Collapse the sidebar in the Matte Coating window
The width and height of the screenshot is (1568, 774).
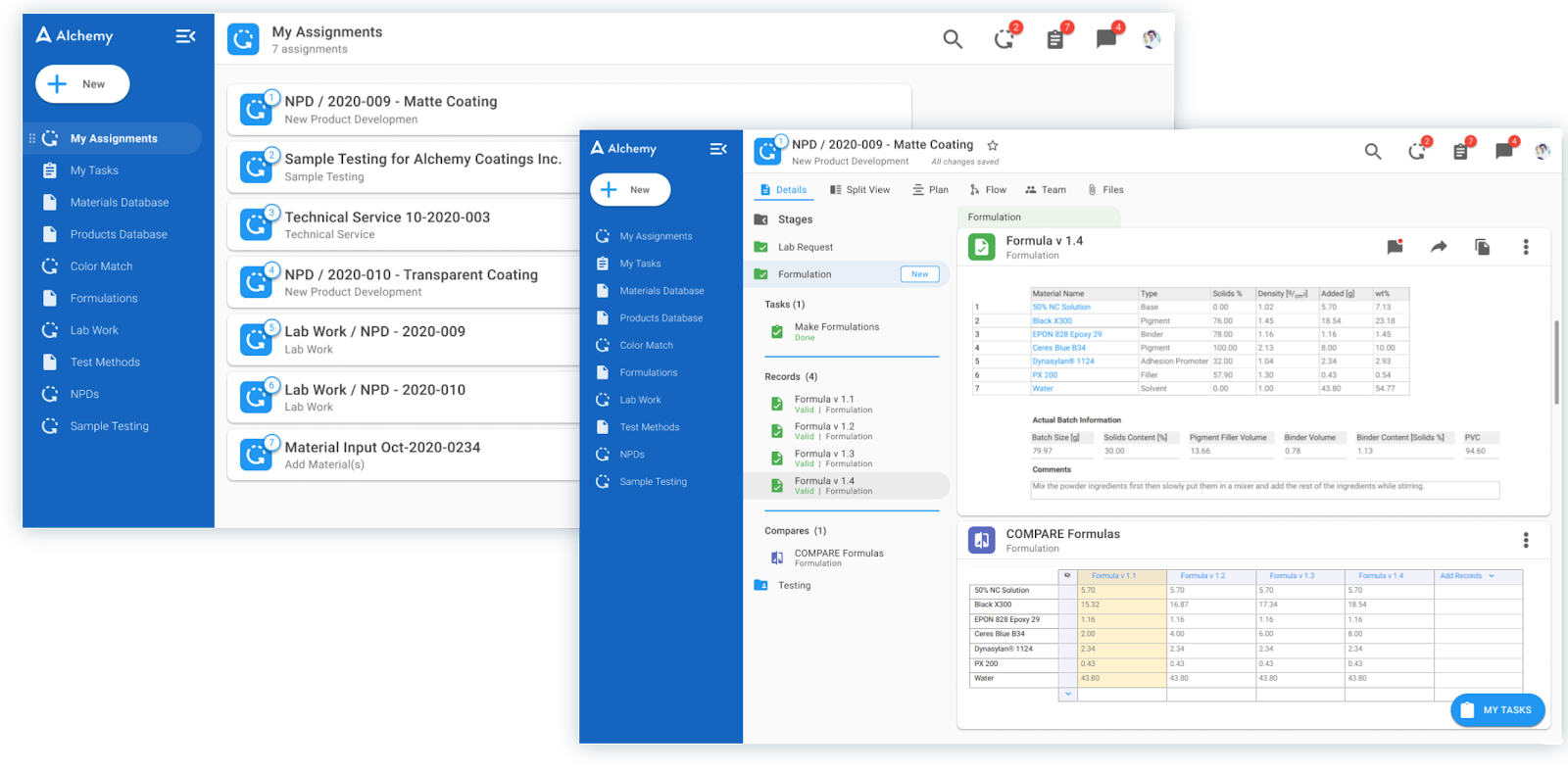[x=718, y=149]
